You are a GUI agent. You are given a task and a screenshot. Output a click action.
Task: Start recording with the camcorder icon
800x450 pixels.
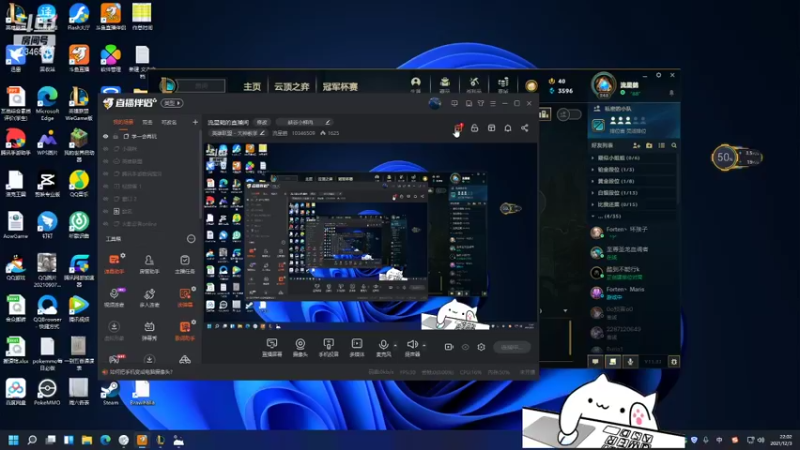pyautogui.click(x=448, y=347)
